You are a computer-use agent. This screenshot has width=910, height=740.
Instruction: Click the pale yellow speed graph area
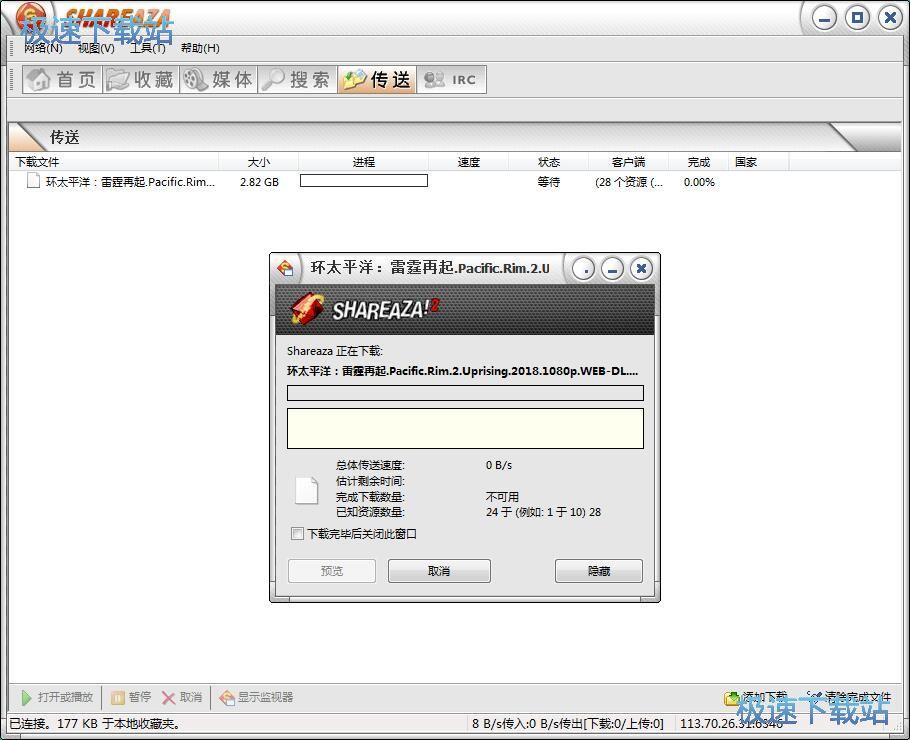pos(465,428)
